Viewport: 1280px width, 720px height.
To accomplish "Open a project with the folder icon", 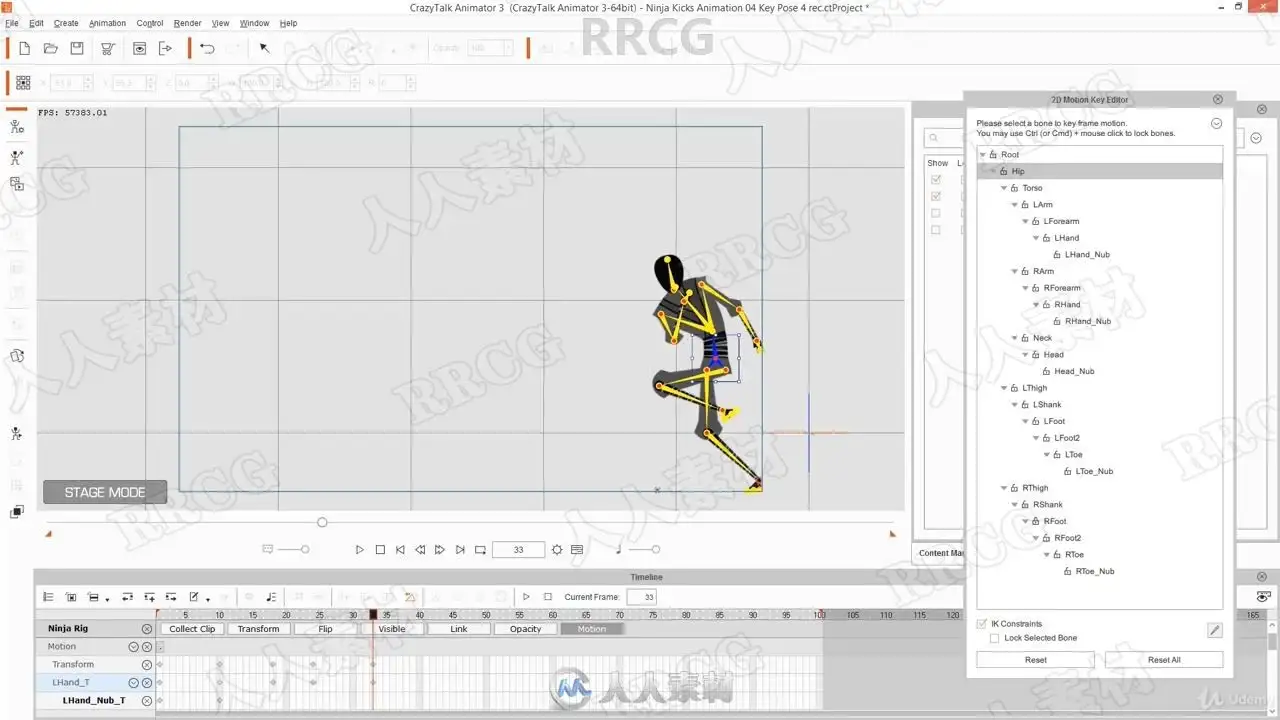I will tap(51, 48).
